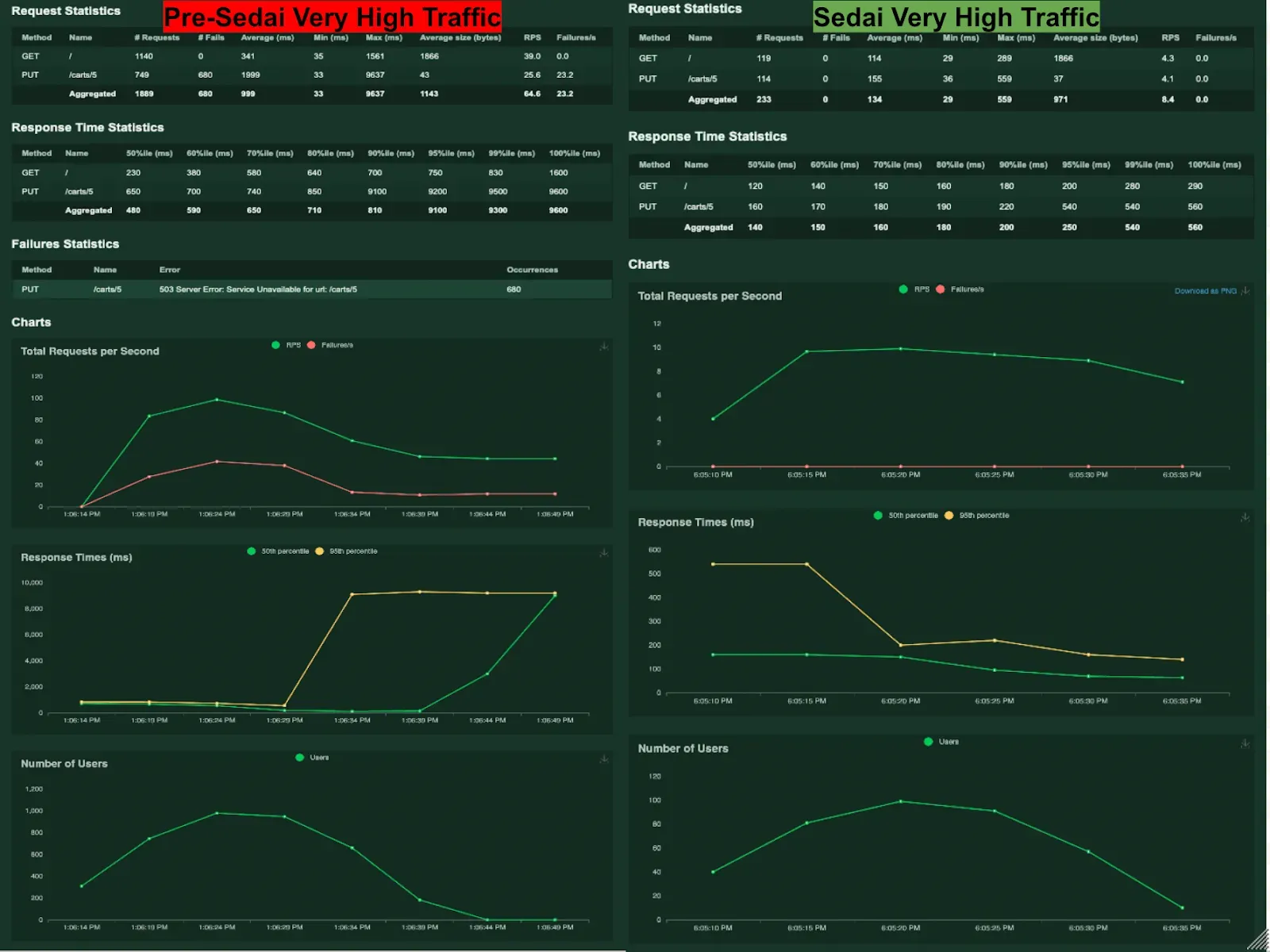Click the aggregated RPS value '64.6'
The height and width of the screenshot is (952, 1270).
[x=532, y=94]
